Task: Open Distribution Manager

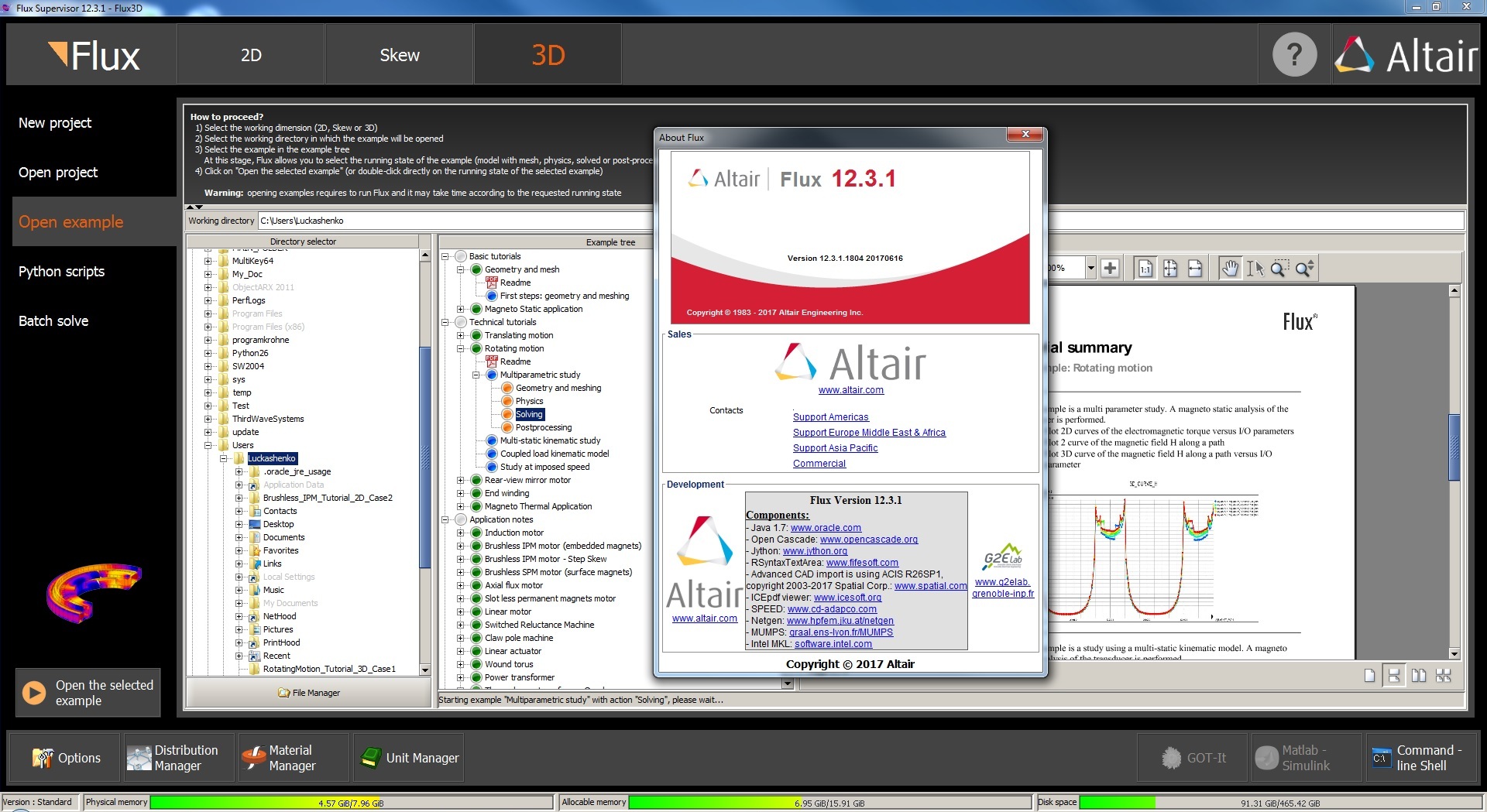Action: pyautogui.click(x=178, y=758)
